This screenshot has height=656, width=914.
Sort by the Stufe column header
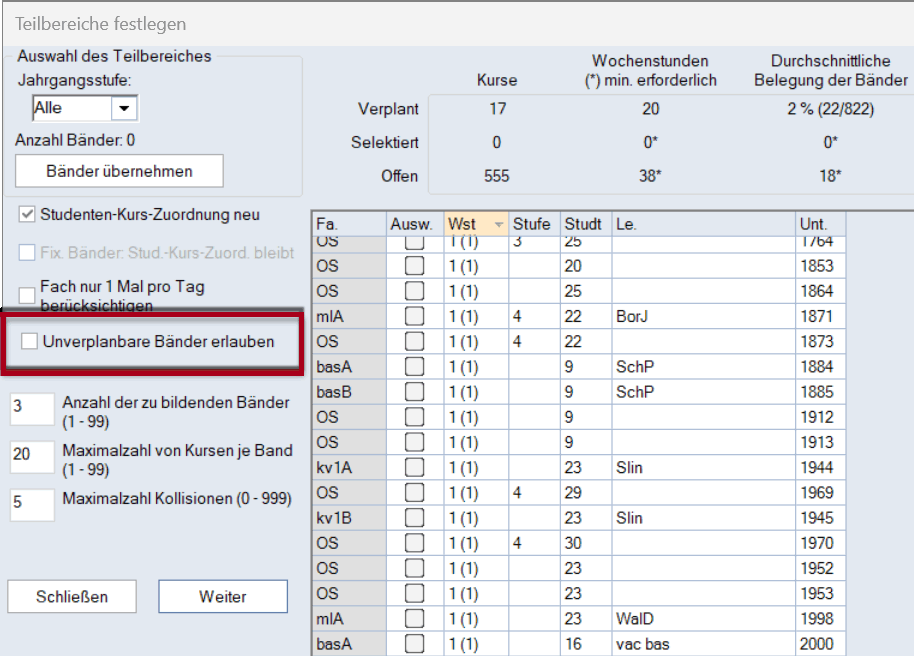[534, 224]
